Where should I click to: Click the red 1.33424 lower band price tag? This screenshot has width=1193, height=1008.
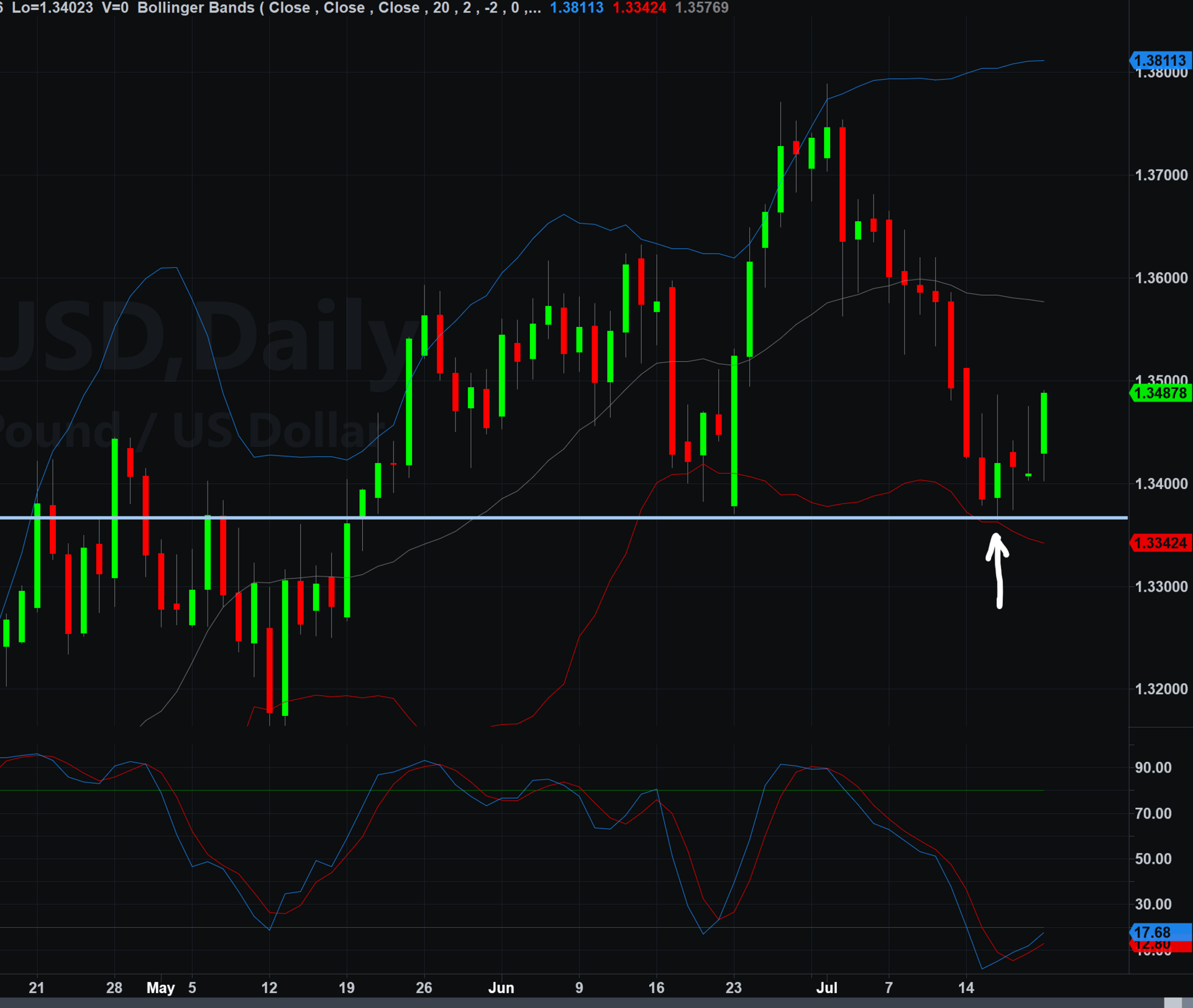[1159, 543]
